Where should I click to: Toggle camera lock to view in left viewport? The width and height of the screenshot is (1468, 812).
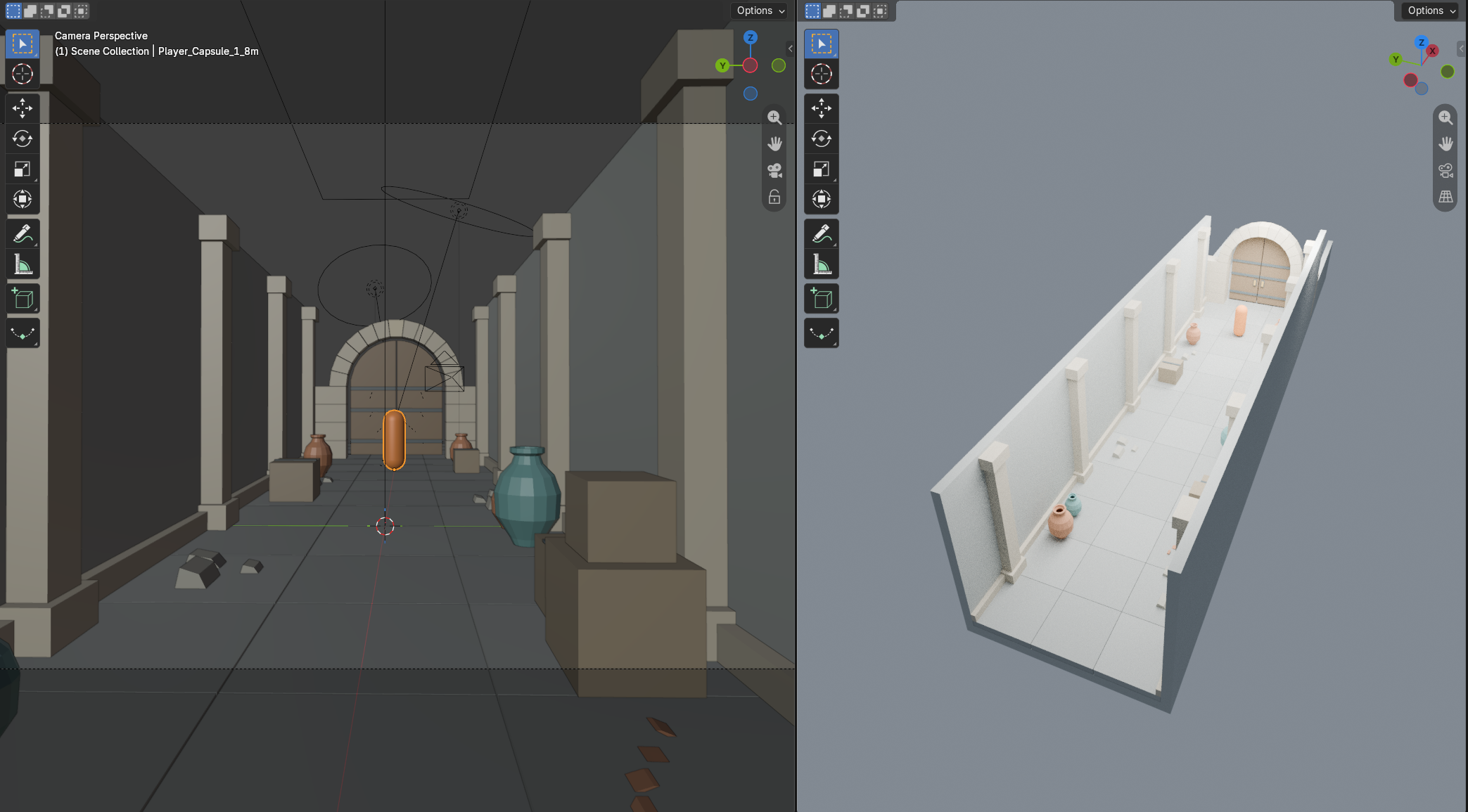774,197
